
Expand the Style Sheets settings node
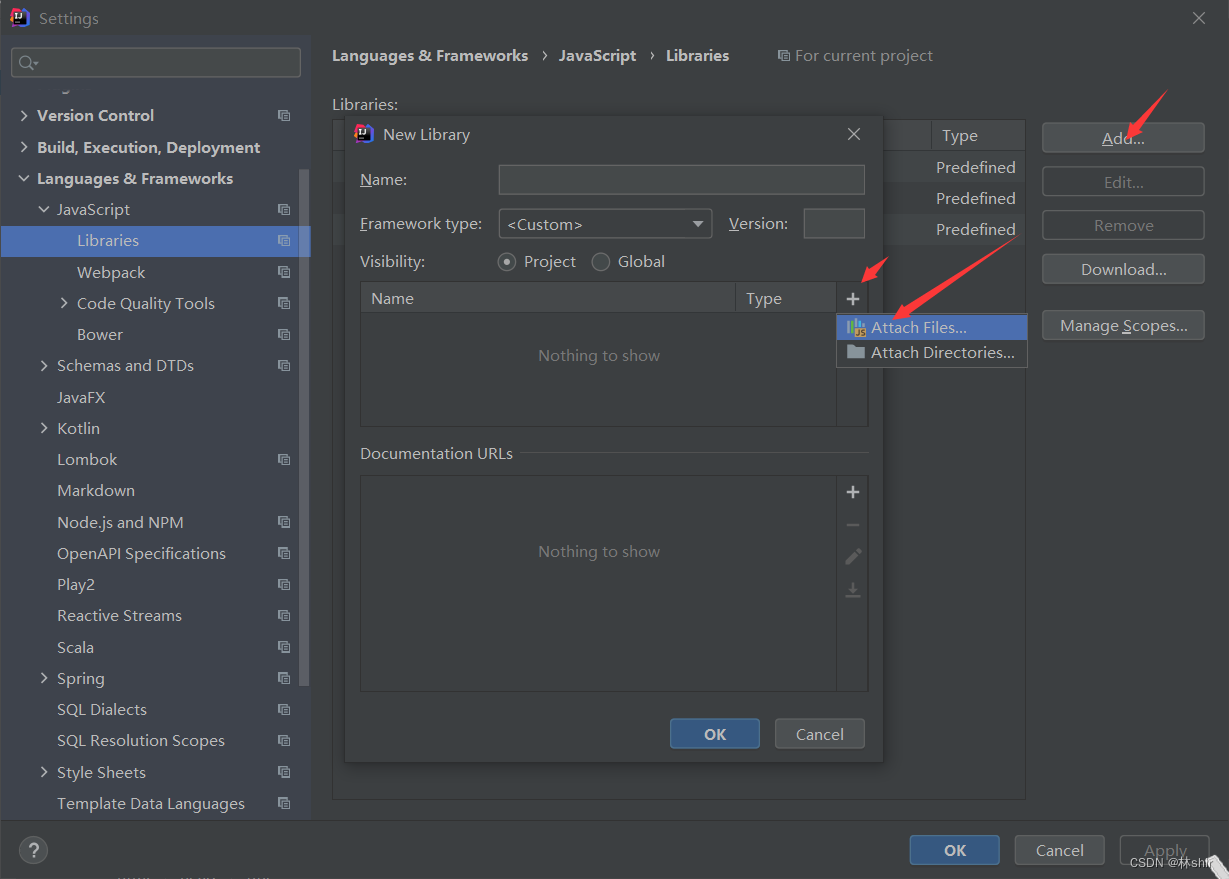coord(44,772)
